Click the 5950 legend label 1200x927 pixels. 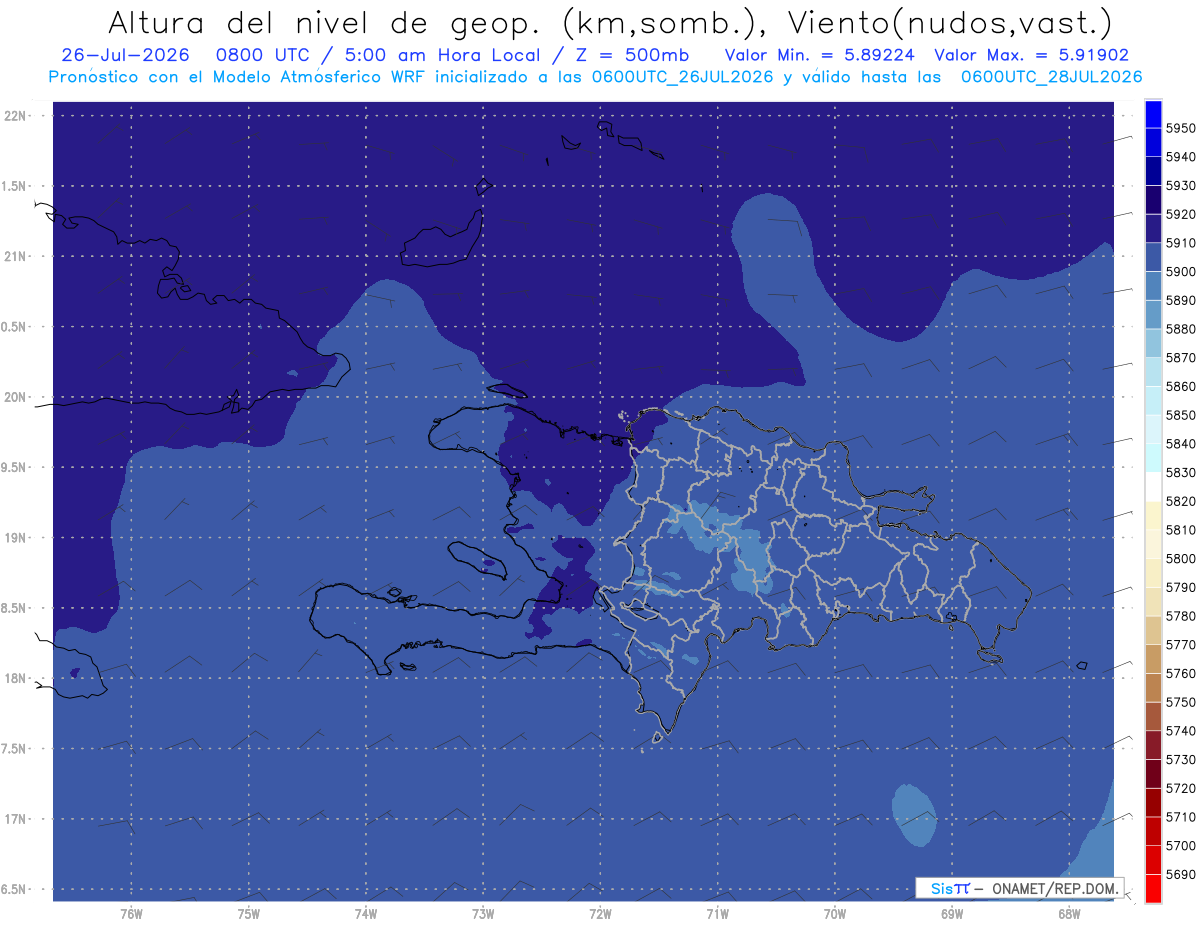click(1180, 128)
